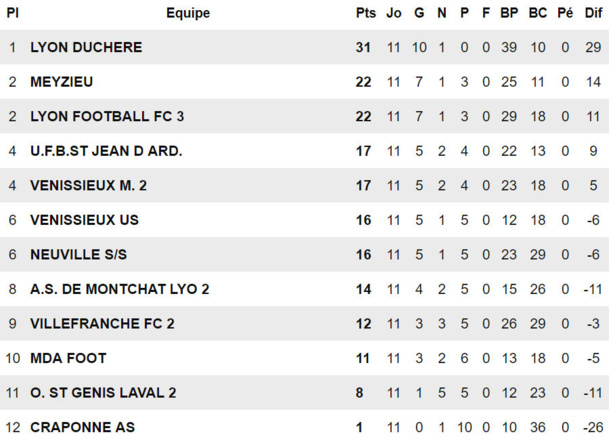Screen dimensions: 613x443
Task: Click the Pts column header
Action: [x=365, y=13]
